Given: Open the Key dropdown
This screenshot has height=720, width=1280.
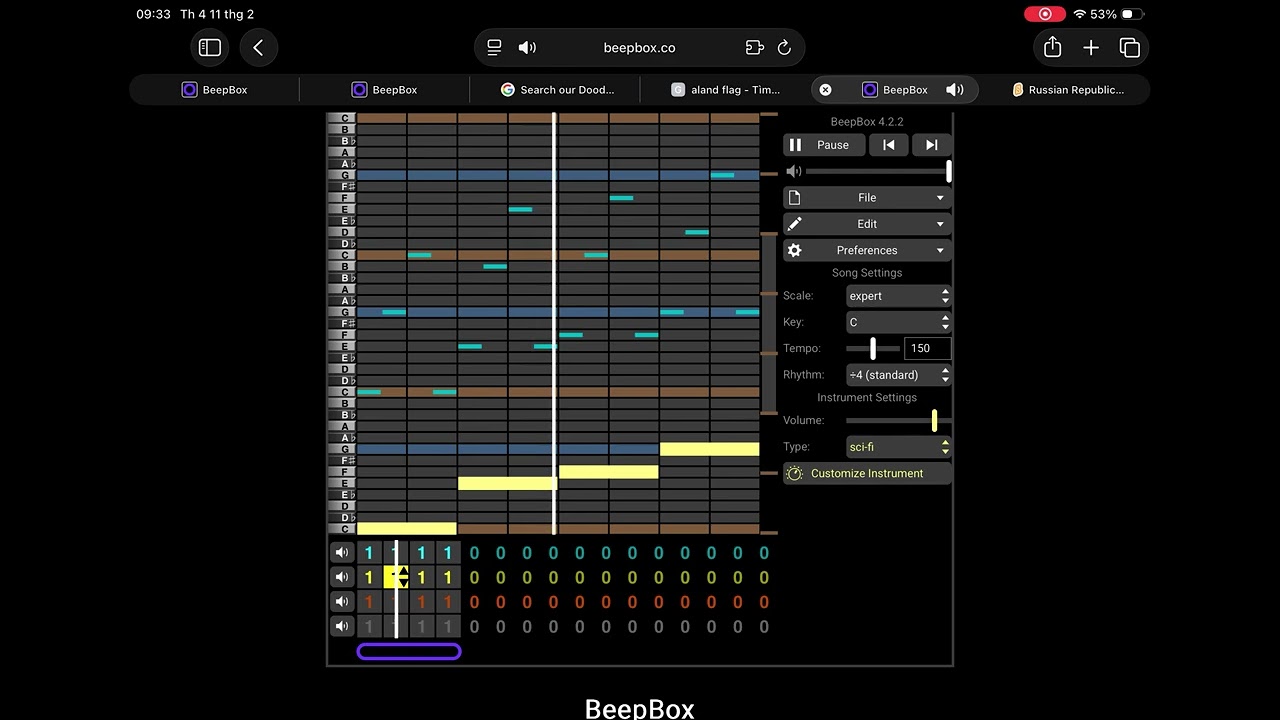Looking at the screenshot, I should click(x=898, y=322).
